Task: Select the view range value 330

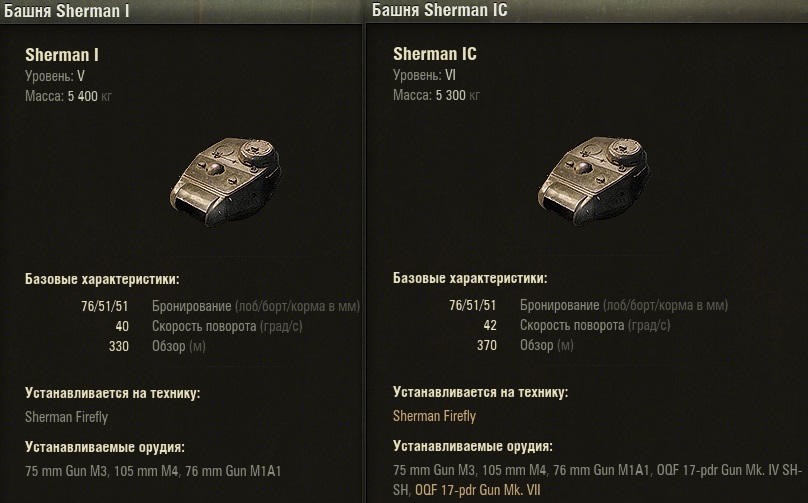Action: [118, 345]
